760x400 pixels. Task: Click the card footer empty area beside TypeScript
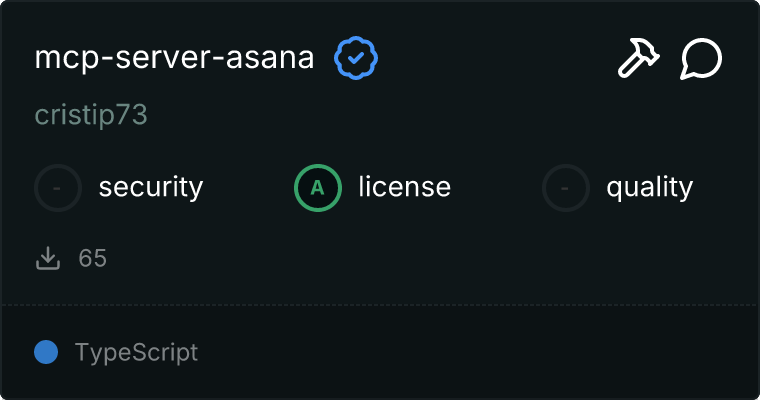tap(480, 352)
